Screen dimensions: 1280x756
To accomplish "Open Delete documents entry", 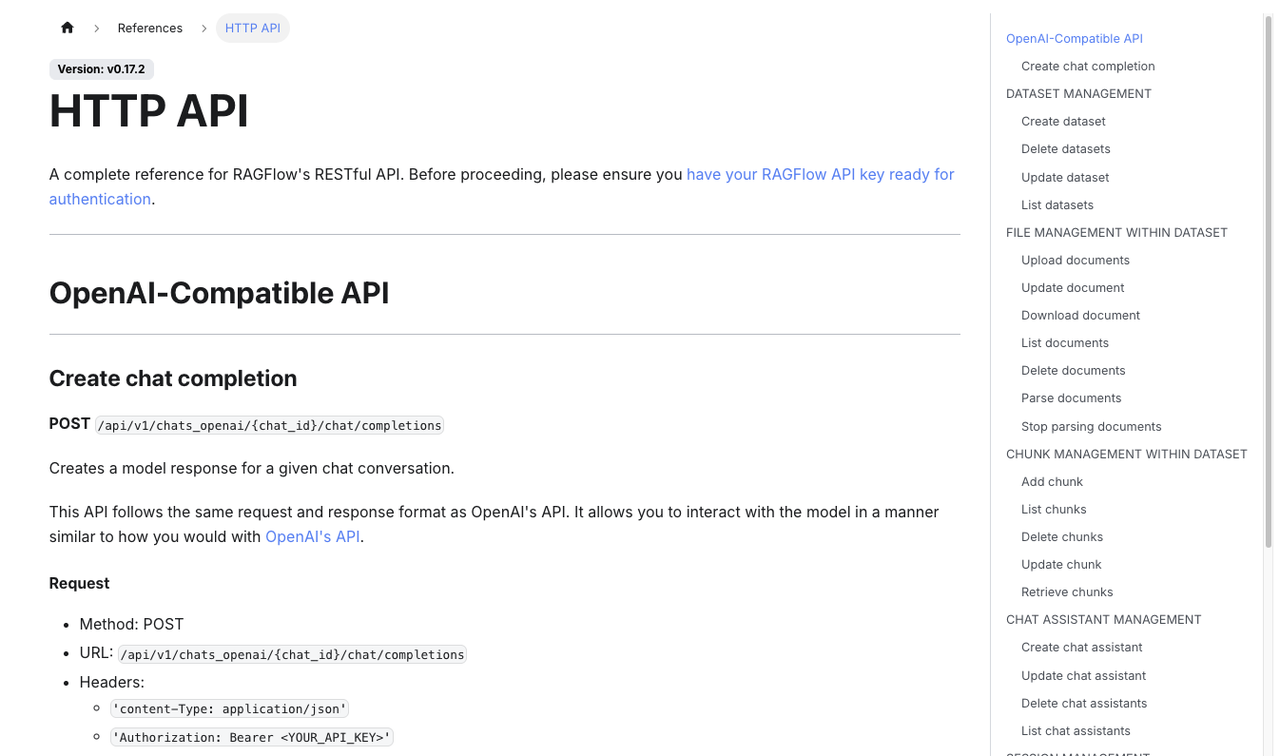I will [1073, 370].
